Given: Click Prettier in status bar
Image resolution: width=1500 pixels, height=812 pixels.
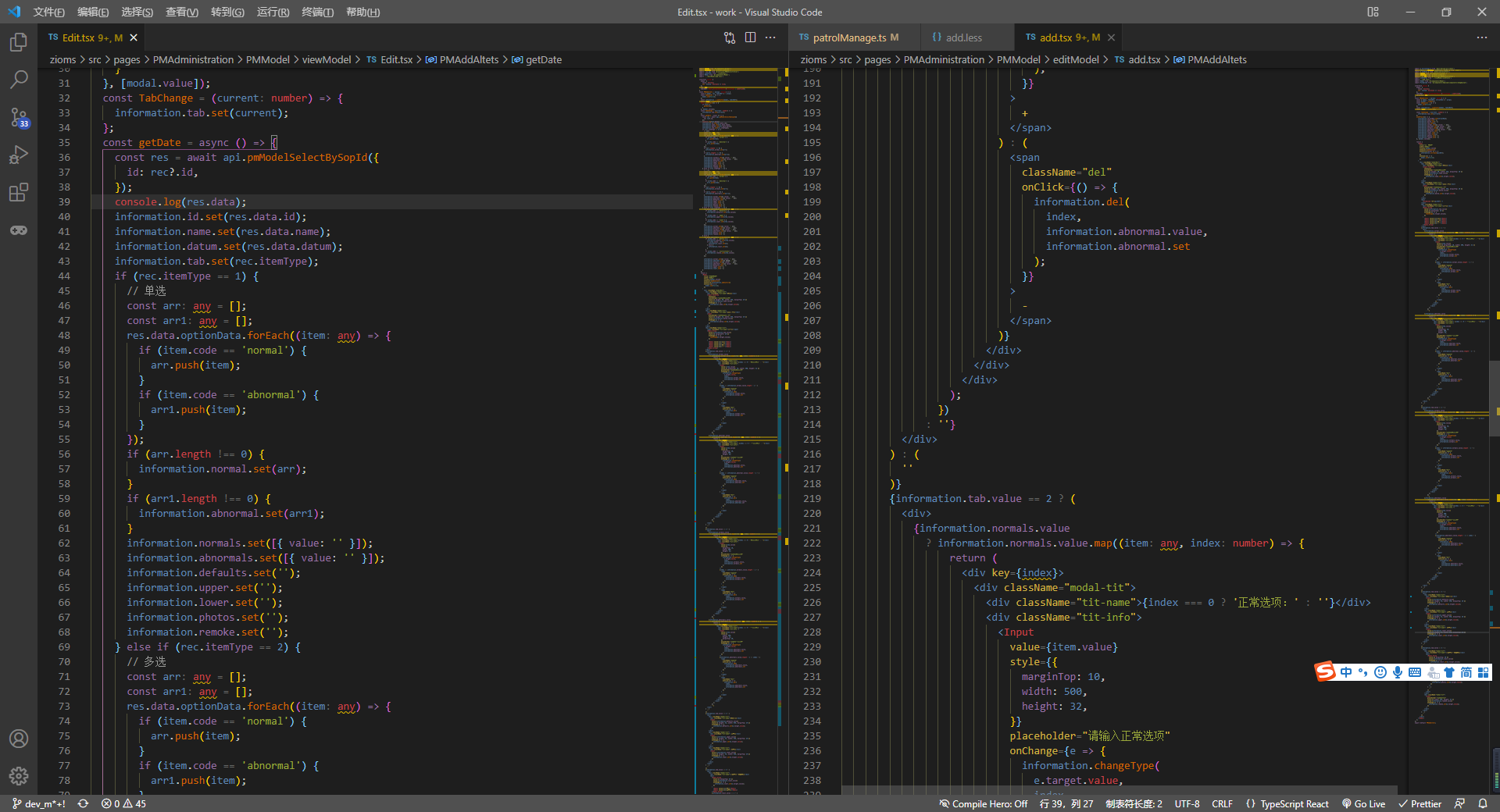Looking at the screenshot, I should click(1420, 803).
